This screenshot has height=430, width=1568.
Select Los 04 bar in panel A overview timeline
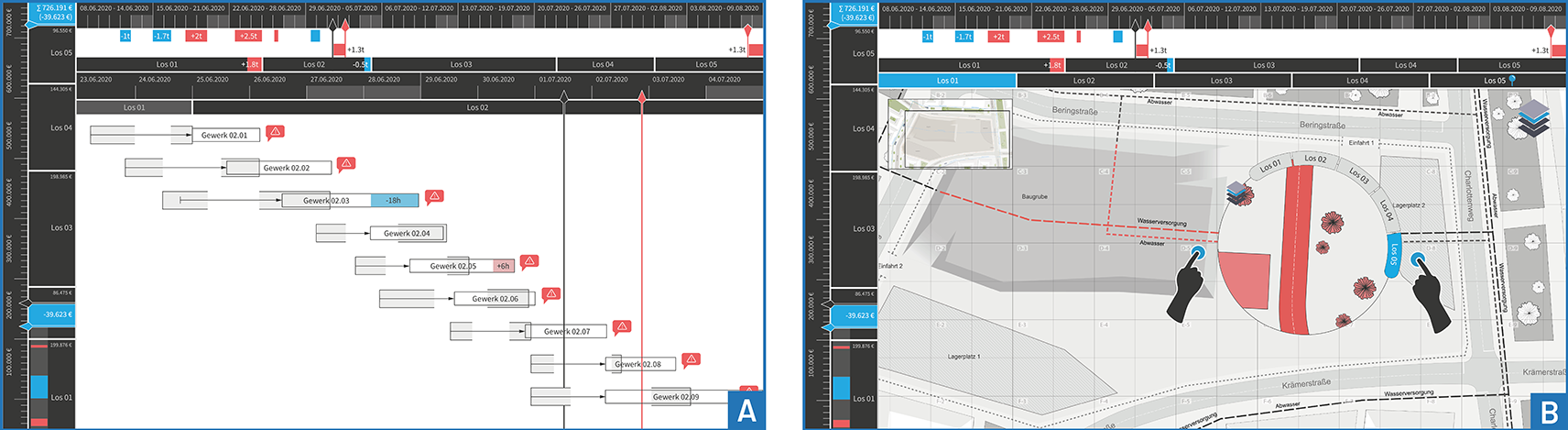pyautogui.click(x=604, y=64)
